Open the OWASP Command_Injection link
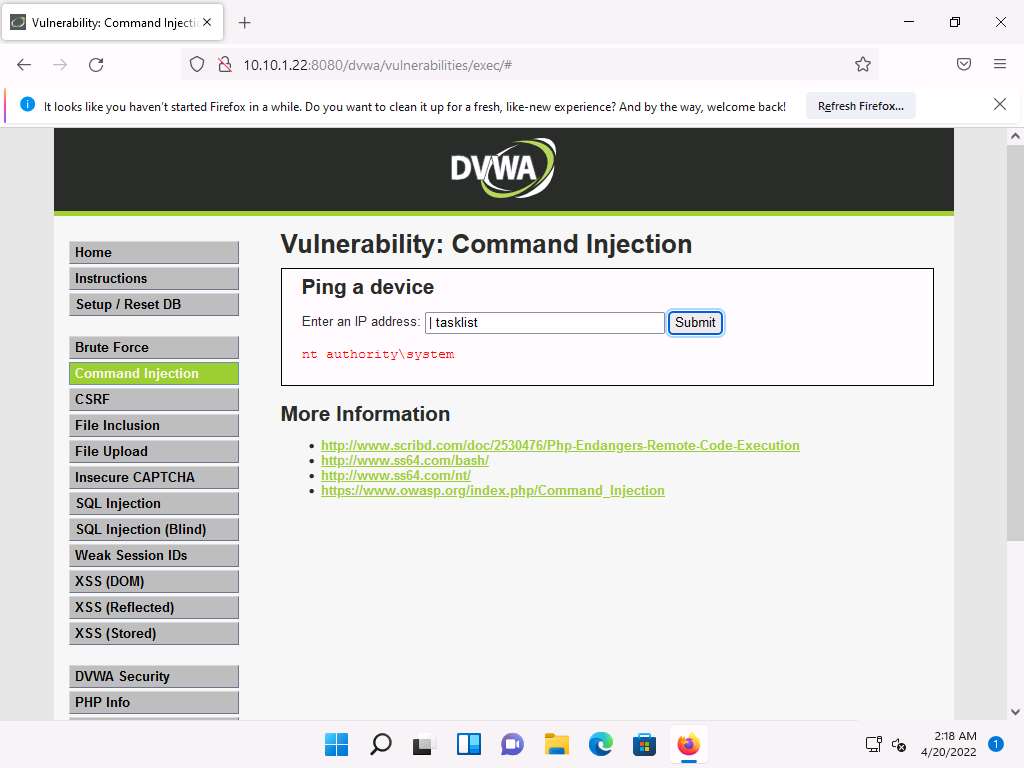Screen dimensions: 1024x768 pyautogui.click(x=492, y=490)
